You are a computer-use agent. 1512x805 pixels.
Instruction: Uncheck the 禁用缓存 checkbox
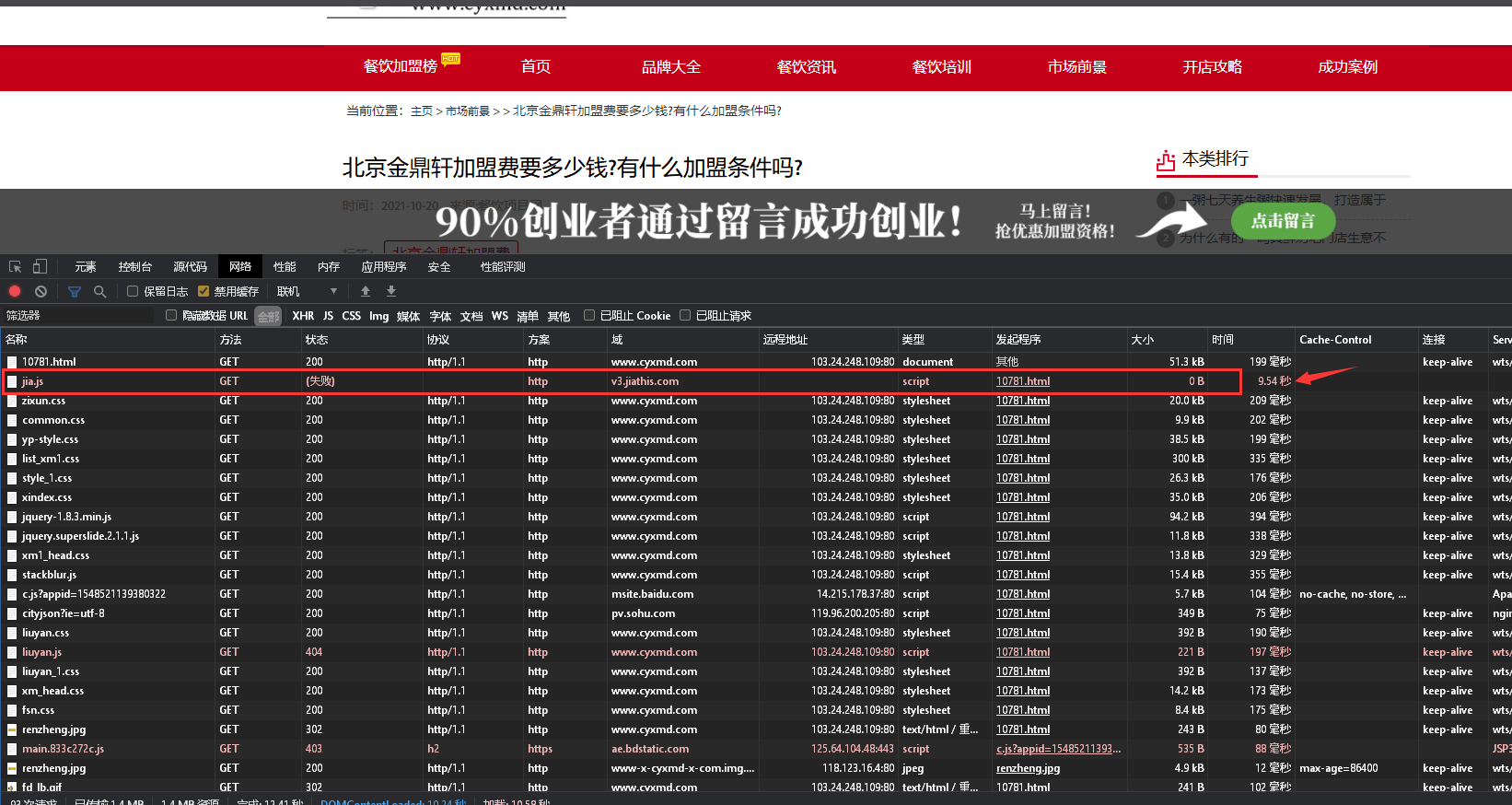[204, 291]
